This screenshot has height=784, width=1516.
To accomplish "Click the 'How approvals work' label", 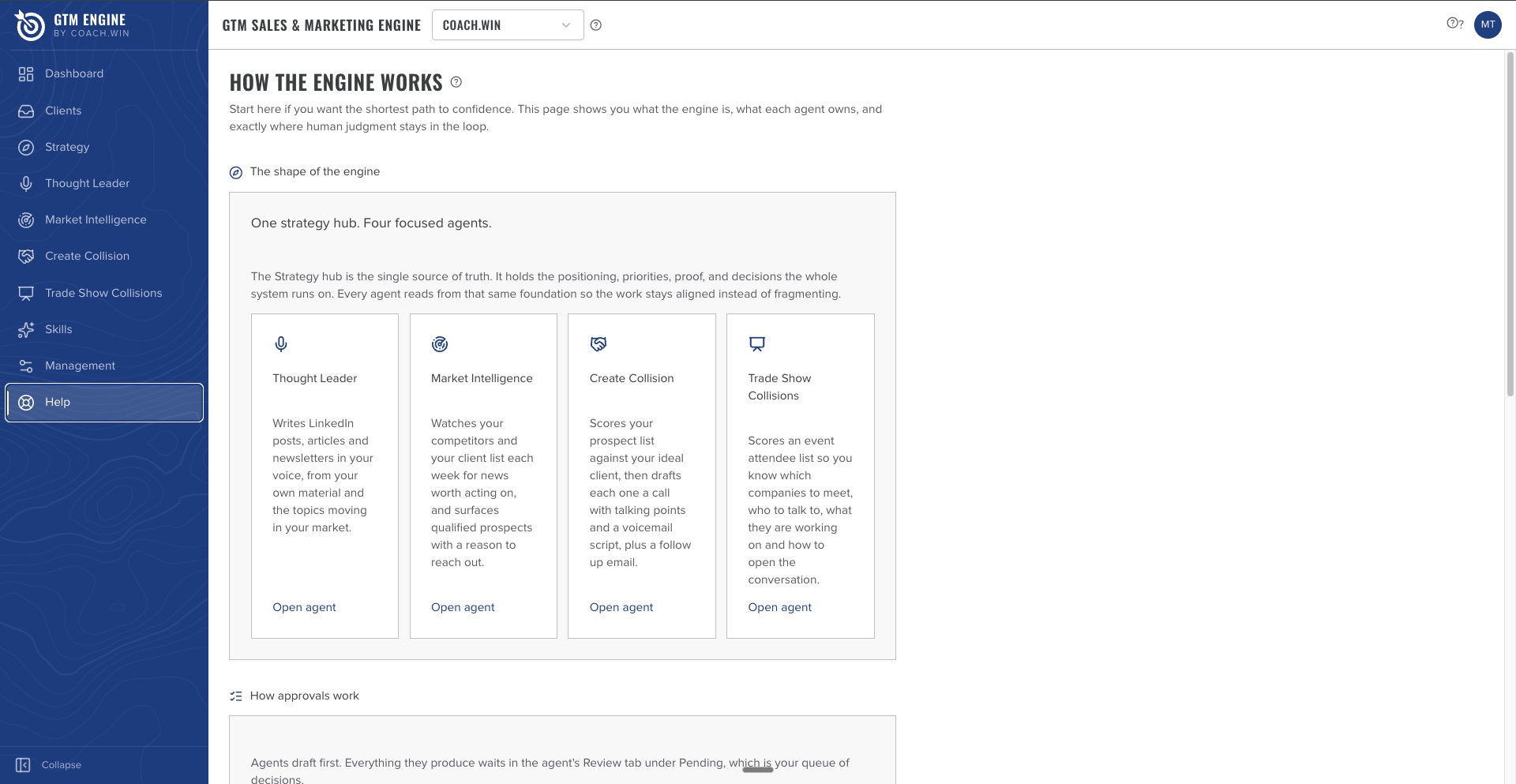I will (305, 696).
